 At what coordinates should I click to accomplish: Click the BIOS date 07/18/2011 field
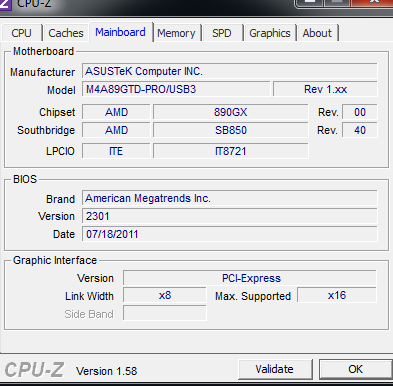tap(230, 234)
